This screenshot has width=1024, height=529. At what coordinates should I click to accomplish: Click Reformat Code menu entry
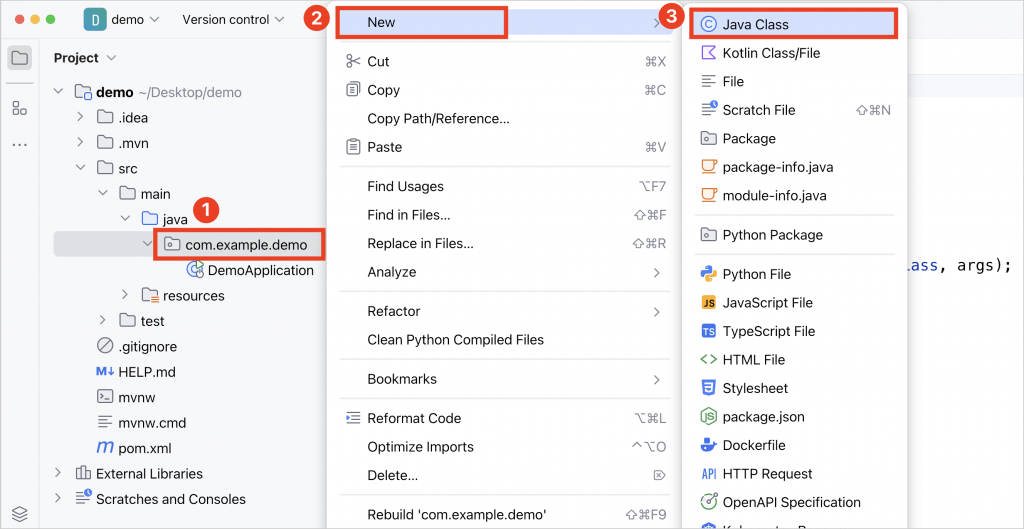[414, 418]
